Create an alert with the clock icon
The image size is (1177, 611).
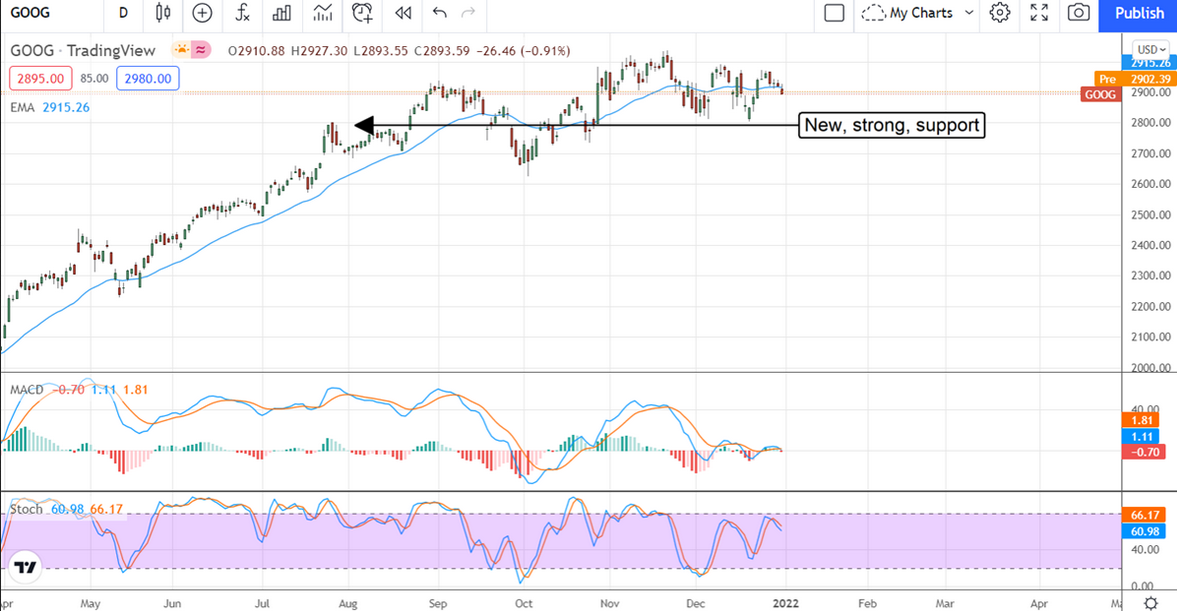pos(363,13)
